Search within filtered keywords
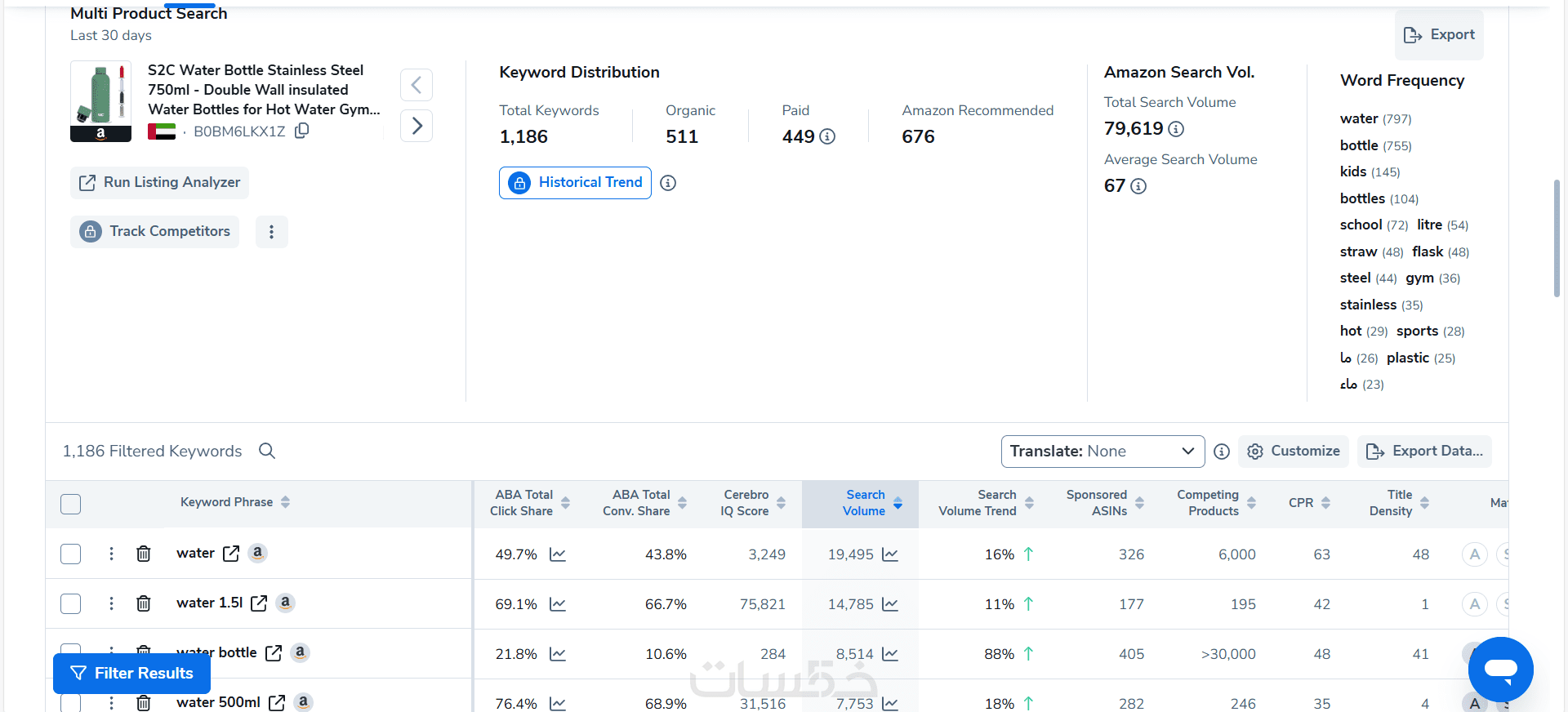 pyautogui.click(x=267, y=451)
